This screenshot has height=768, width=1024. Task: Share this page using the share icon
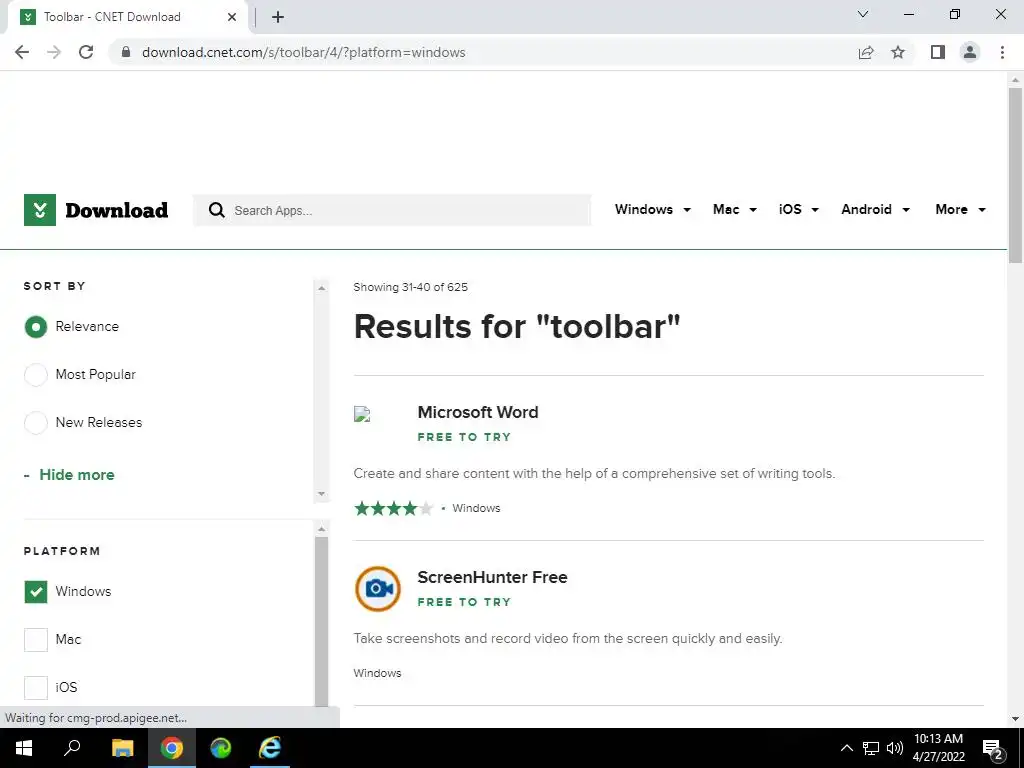coord(866,52)
